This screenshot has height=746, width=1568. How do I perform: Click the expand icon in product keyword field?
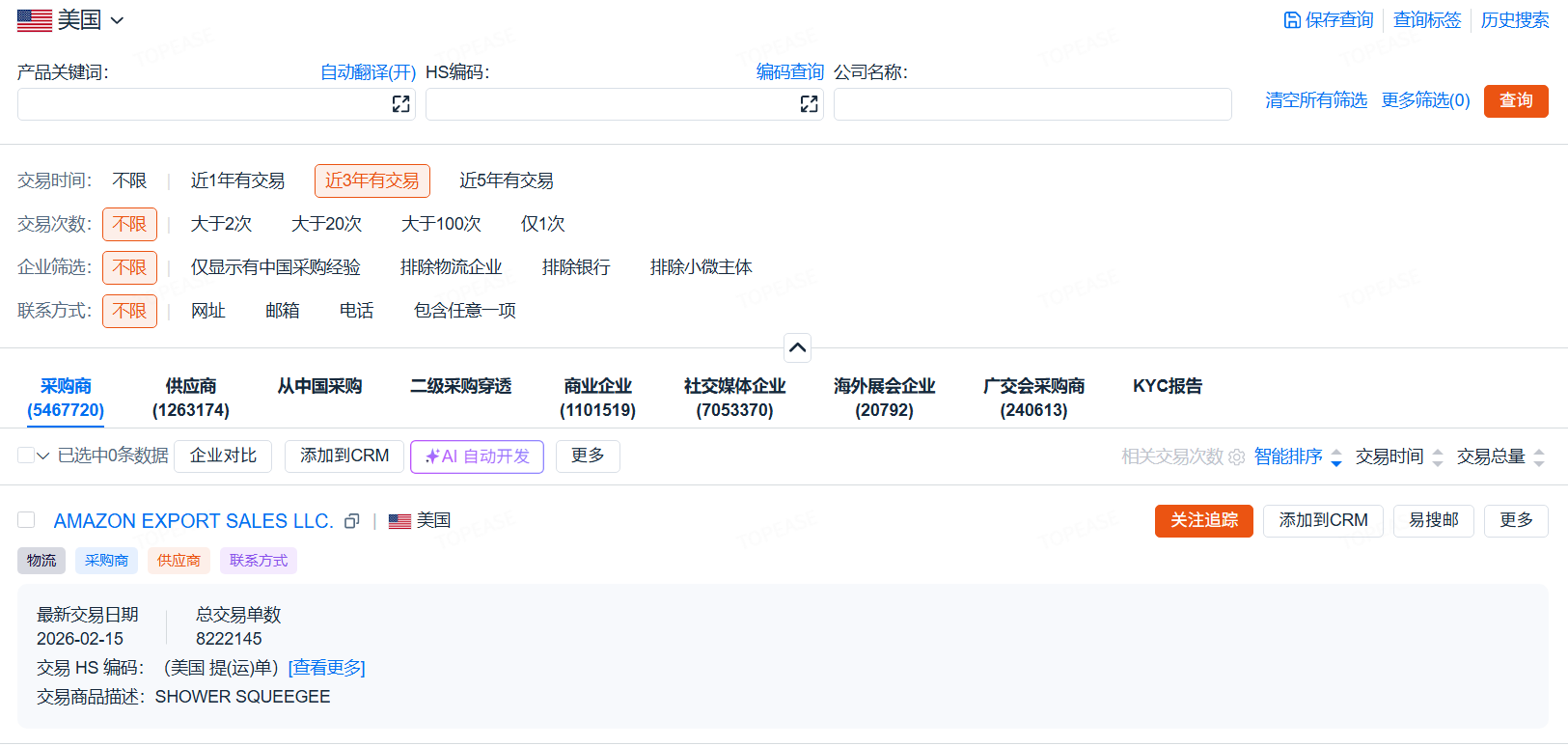400,104
